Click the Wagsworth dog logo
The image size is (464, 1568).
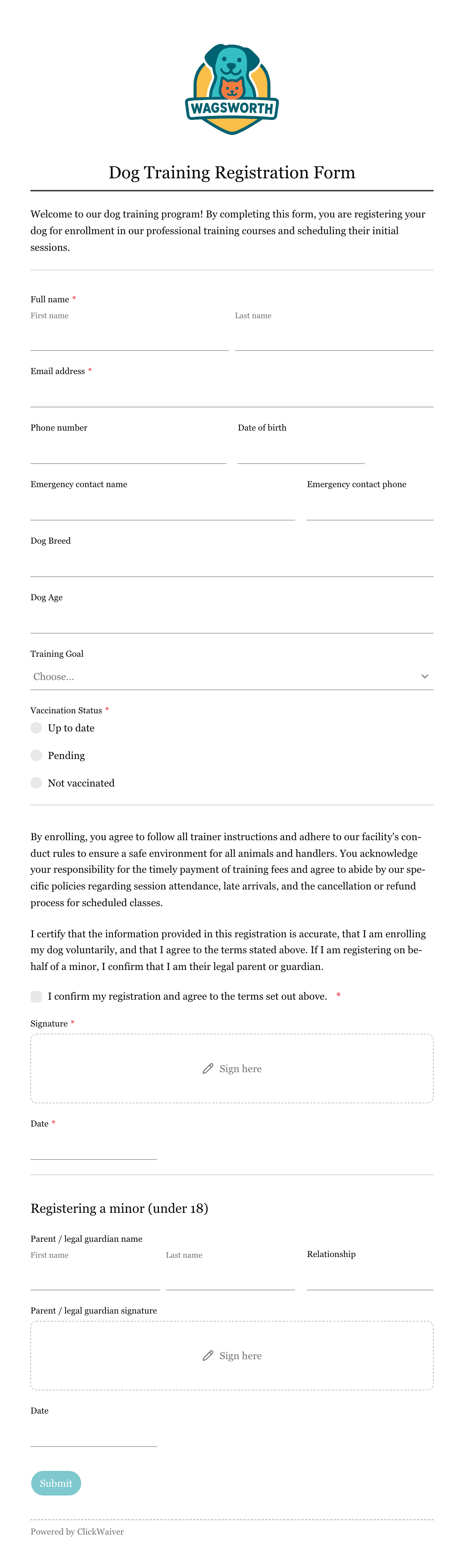pos(232,89)
